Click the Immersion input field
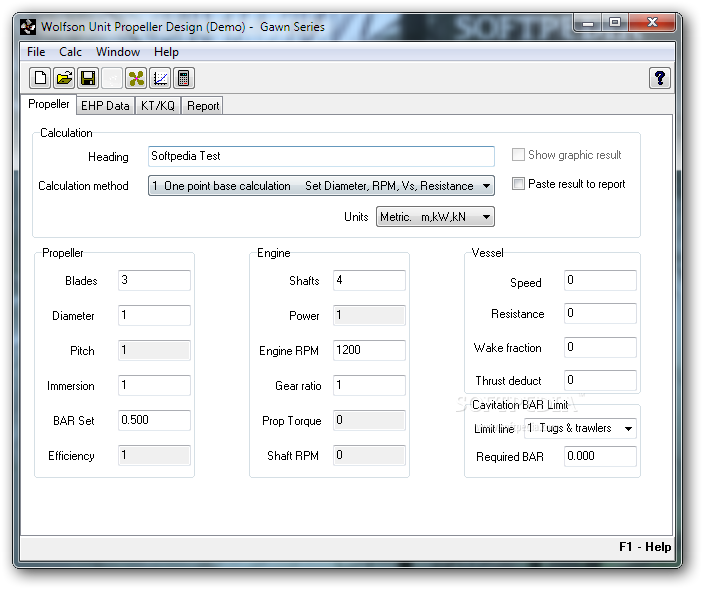The image size is (703, 589). [x=154, y=385]
